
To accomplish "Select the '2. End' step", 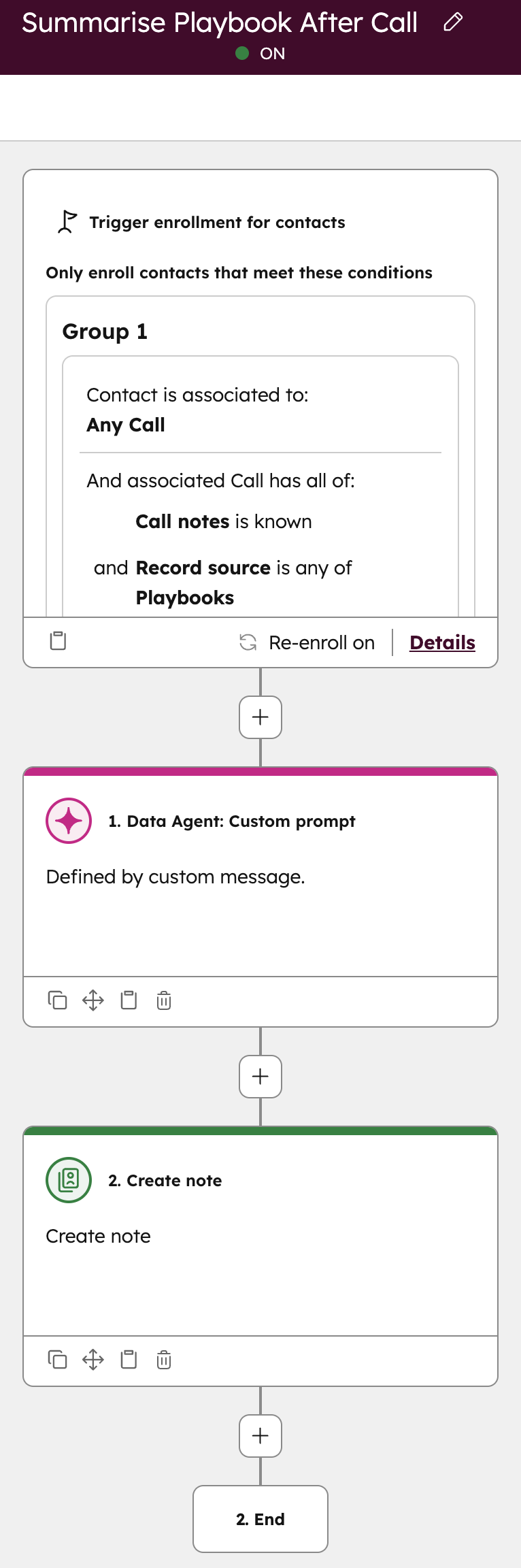I will click(x=260, y=1519).
